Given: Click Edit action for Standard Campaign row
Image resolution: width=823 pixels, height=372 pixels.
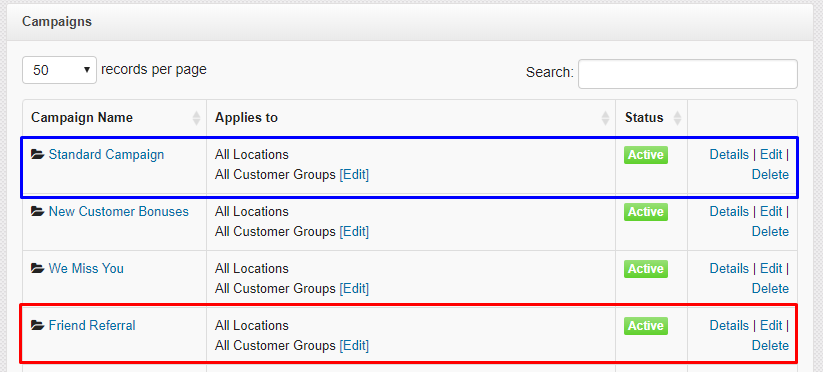Looking at the screenshot, I should (x=771, y=155).
